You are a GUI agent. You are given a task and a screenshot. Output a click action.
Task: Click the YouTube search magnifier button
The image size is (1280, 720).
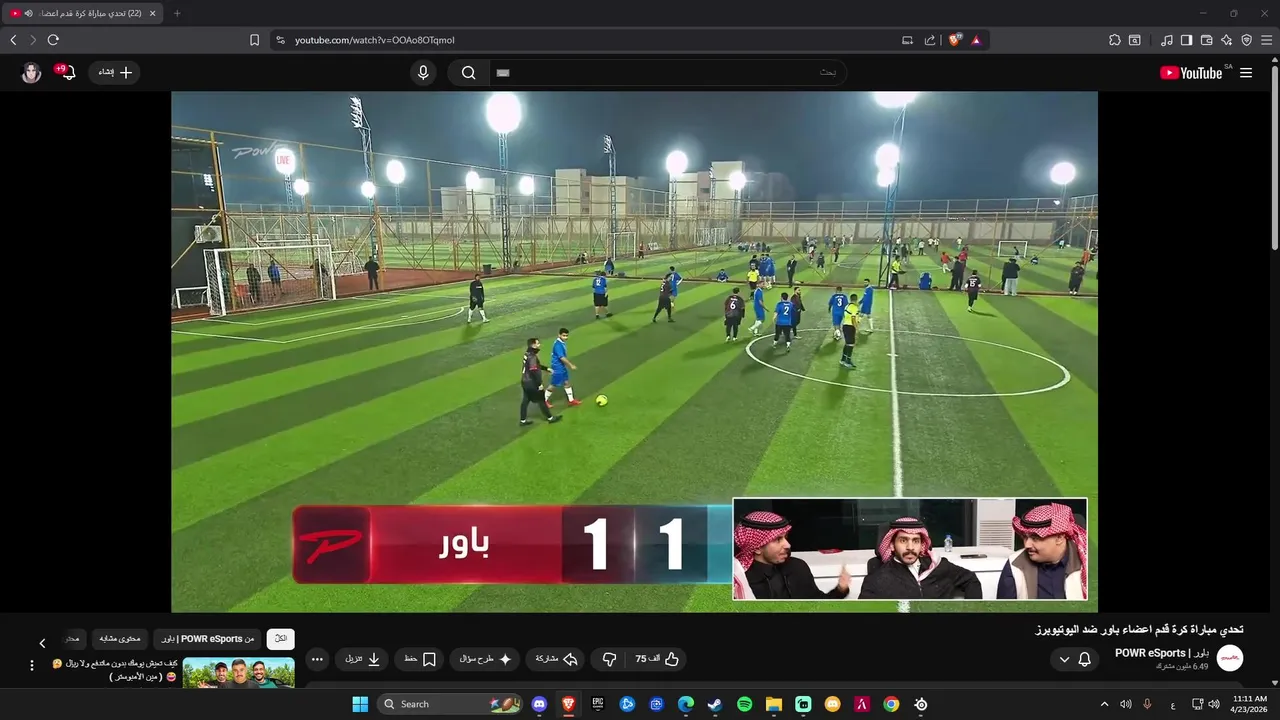(468, 72)
